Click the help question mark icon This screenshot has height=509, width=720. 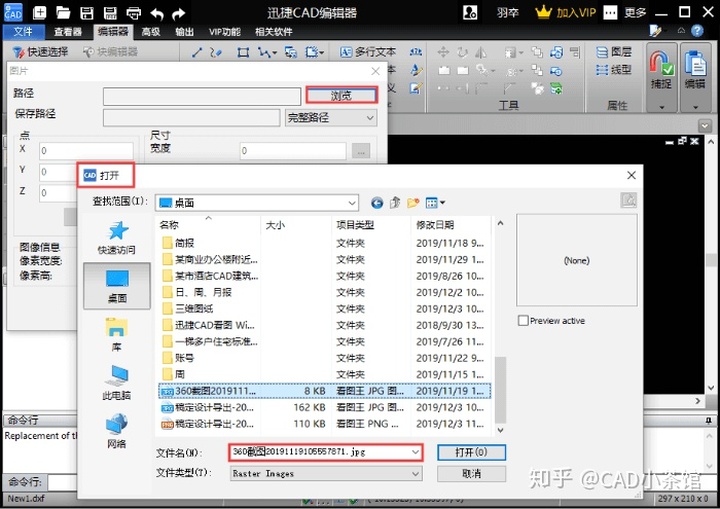click(x=697, y=31)
